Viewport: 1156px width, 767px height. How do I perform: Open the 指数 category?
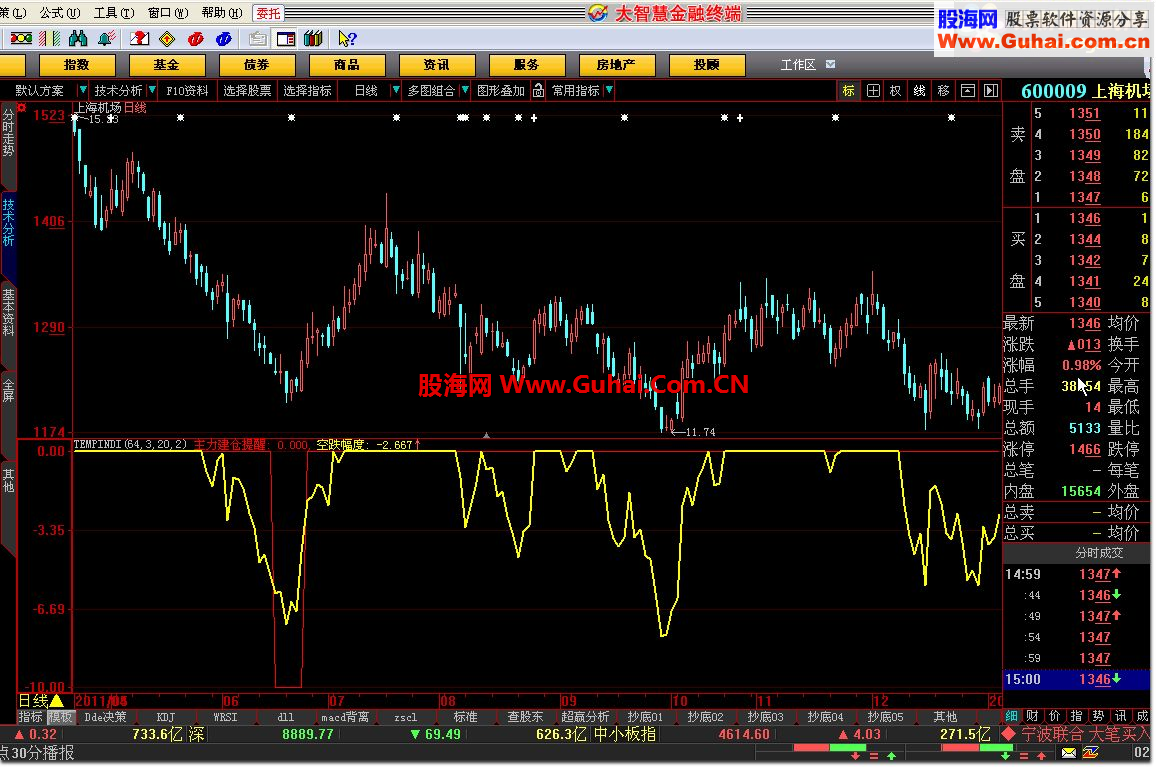pos(77,65)
